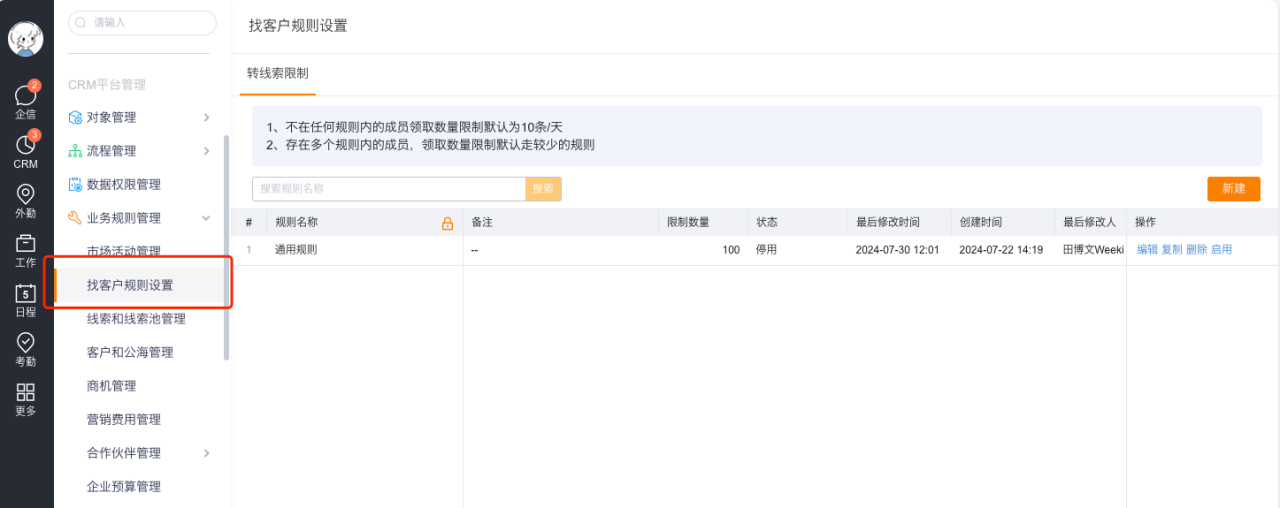Click the CRM平台管理 heading
This screenshot has height=508, width=1280.
(x=107, y=85)
